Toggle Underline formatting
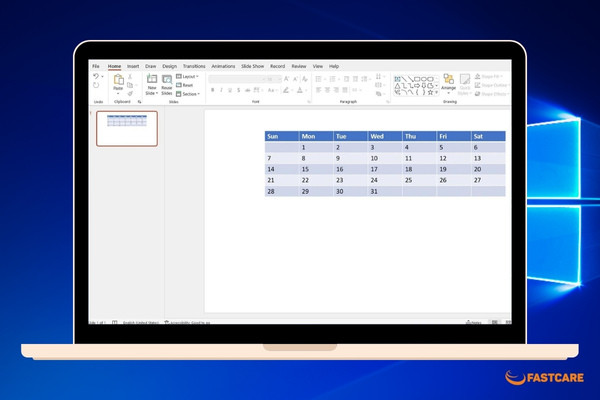Image resolution: width=600 pixels, height=400 pixels. coord(230,90)
